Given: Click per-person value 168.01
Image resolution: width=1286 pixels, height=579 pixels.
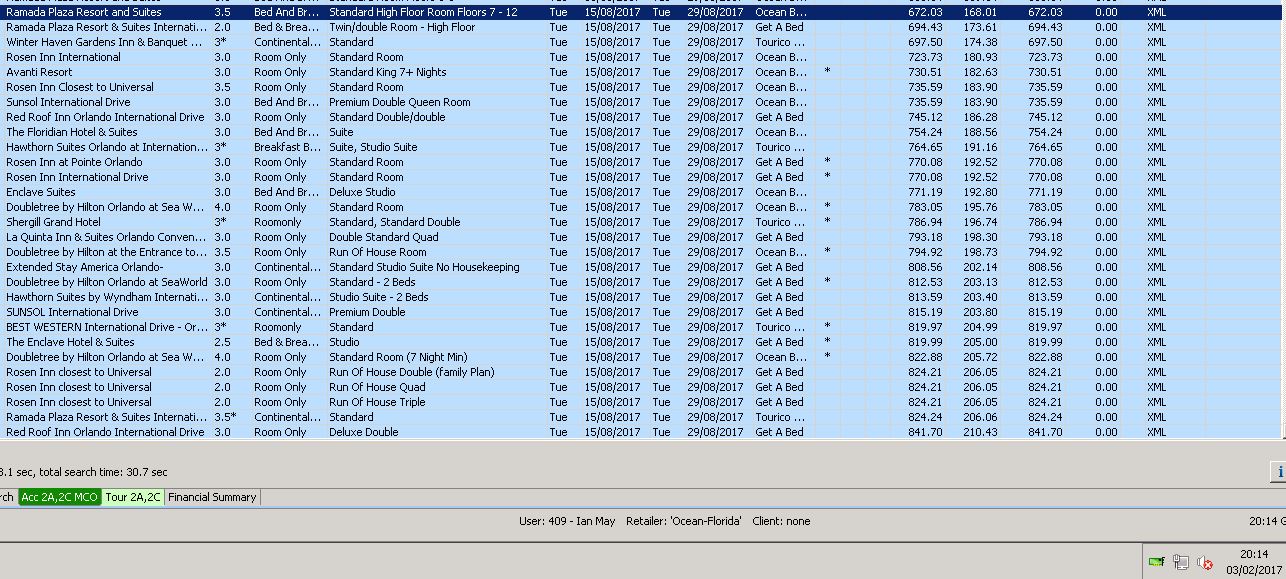Looking at the screenshot, I should pos(980,12).
